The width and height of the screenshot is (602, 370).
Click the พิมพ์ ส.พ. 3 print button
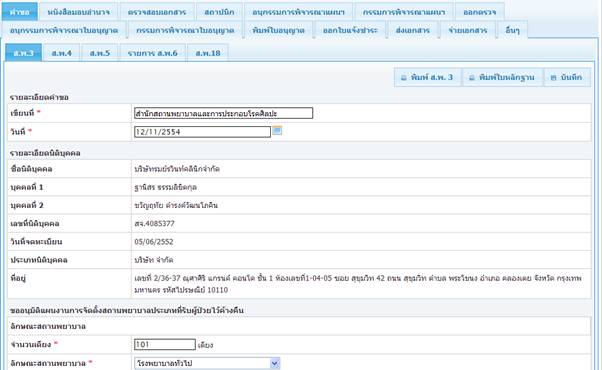click(427, 77)
